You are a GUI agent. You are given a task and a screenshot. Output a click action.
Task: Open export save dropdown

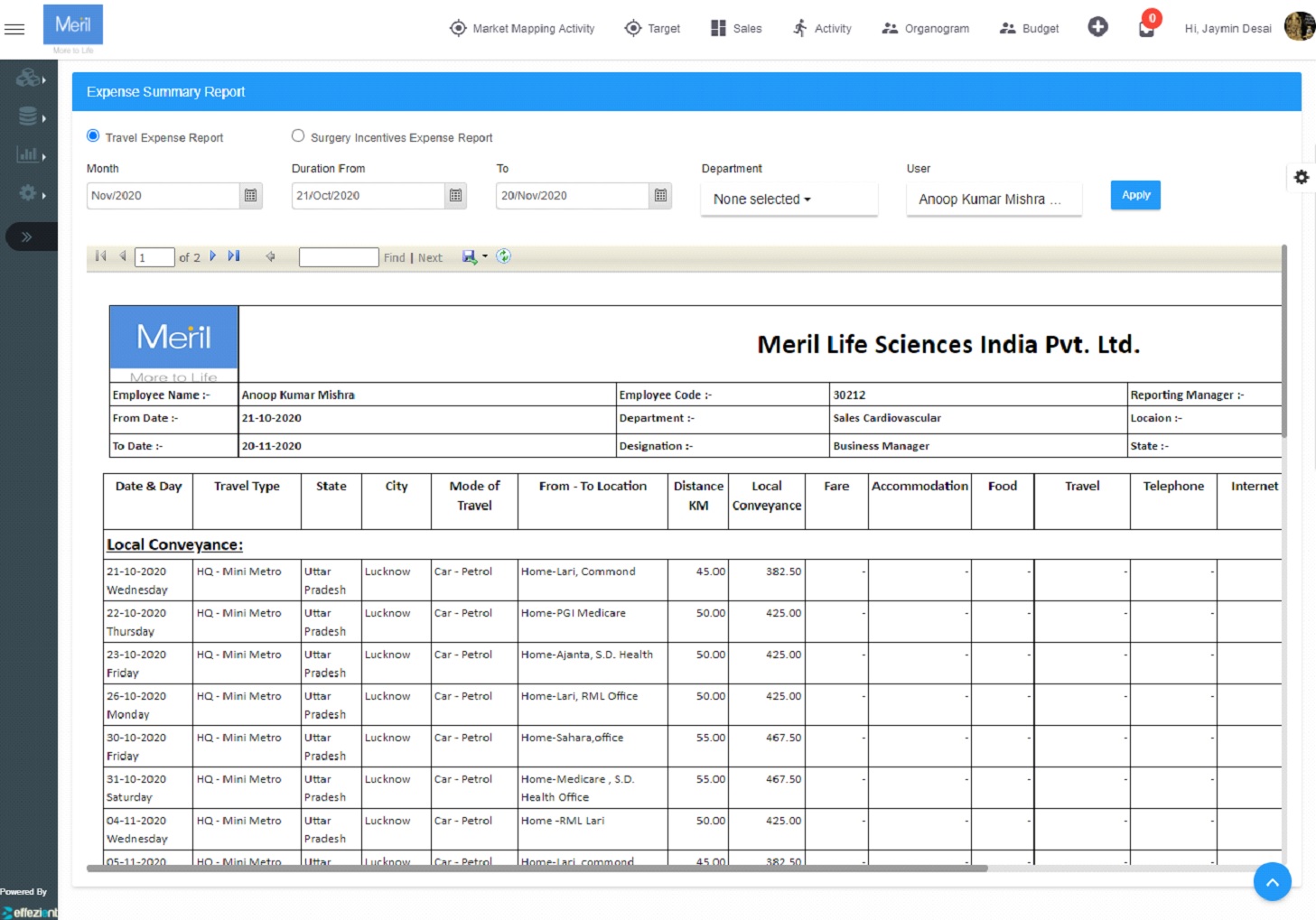click(x=474, y=256)
